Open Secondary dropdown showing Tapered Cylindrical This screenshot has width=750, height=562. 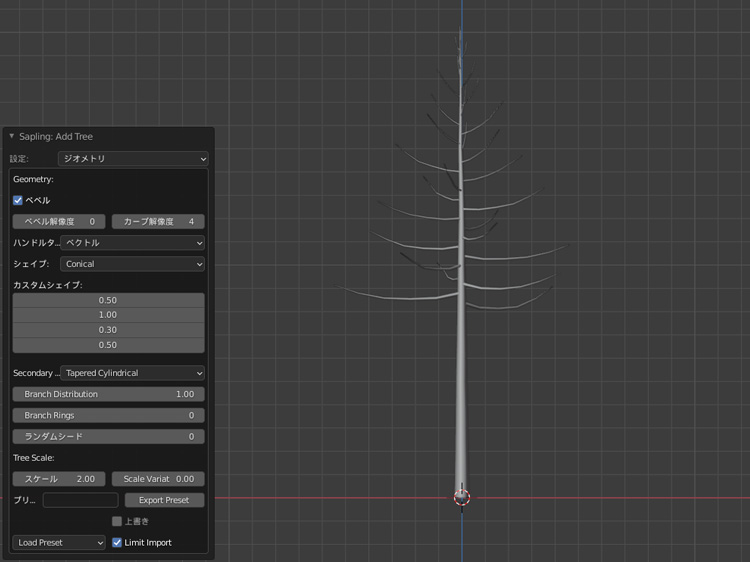coord(133,373)
